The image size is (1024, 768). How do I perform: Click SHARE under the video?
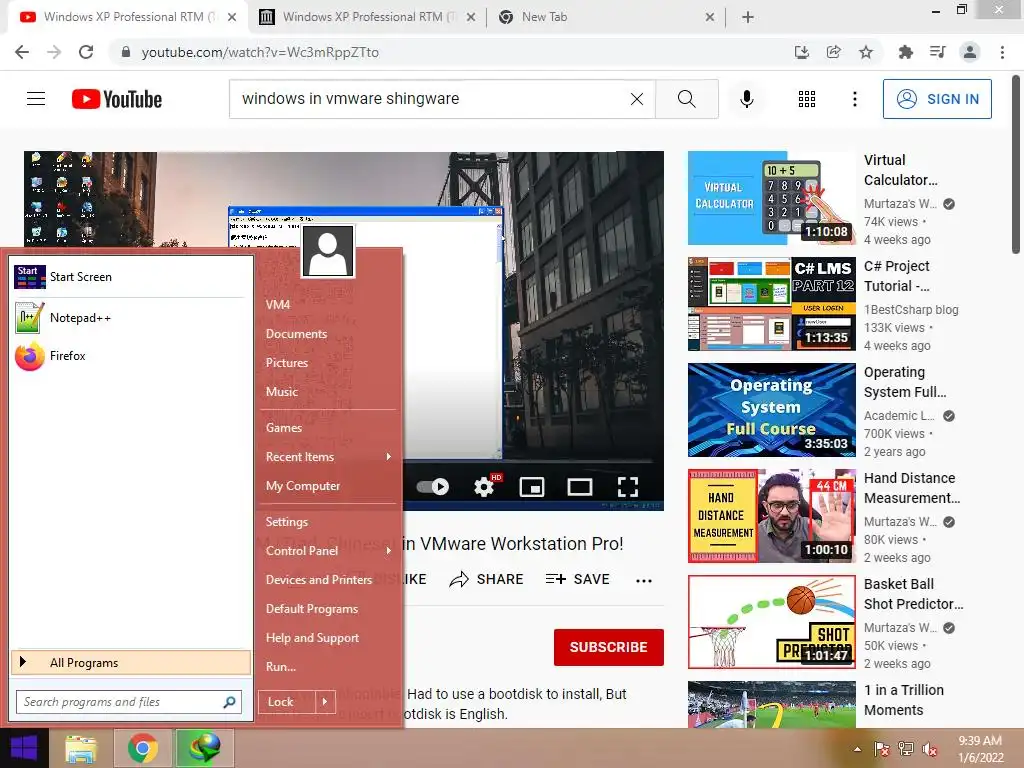pos(487,579)
